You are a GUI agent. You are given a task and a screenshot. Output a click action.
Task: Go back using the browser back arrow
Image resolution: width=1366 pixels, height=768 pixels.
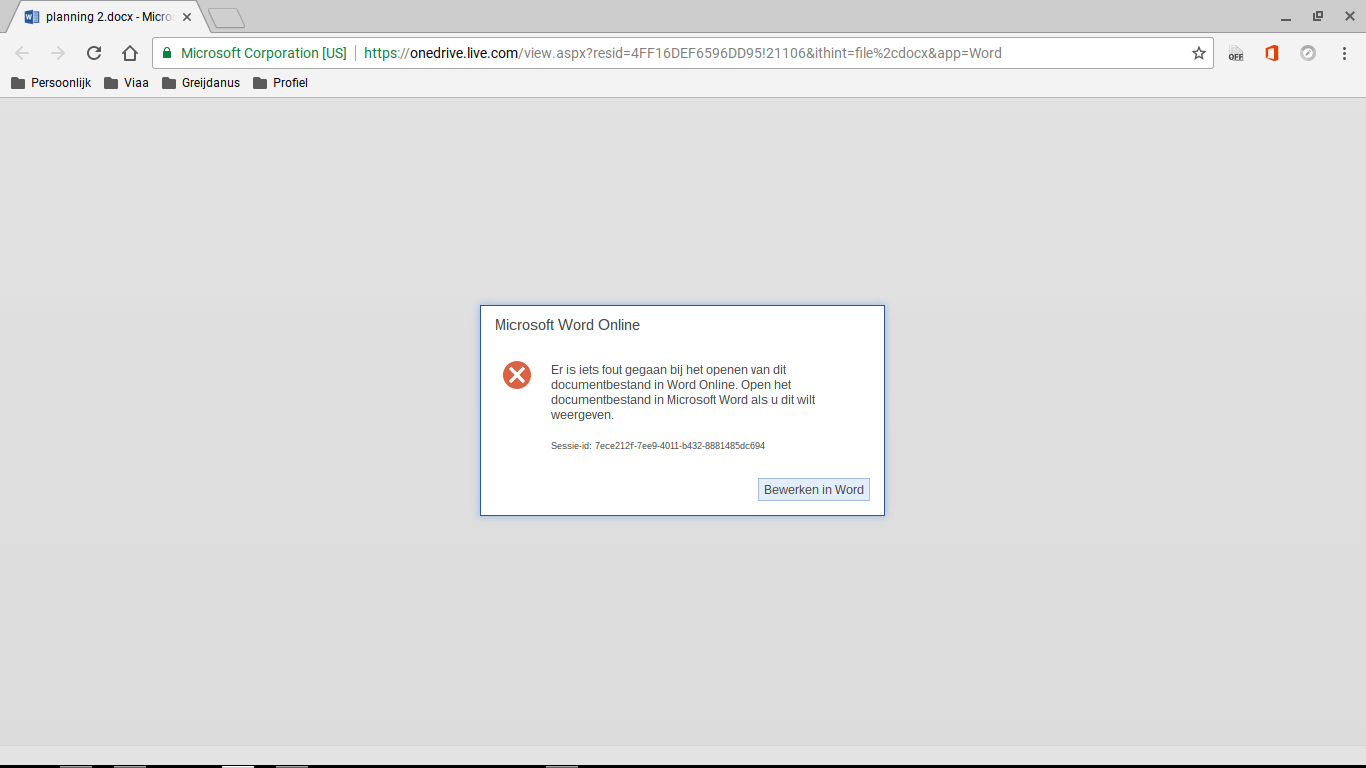tap(22, 53)
